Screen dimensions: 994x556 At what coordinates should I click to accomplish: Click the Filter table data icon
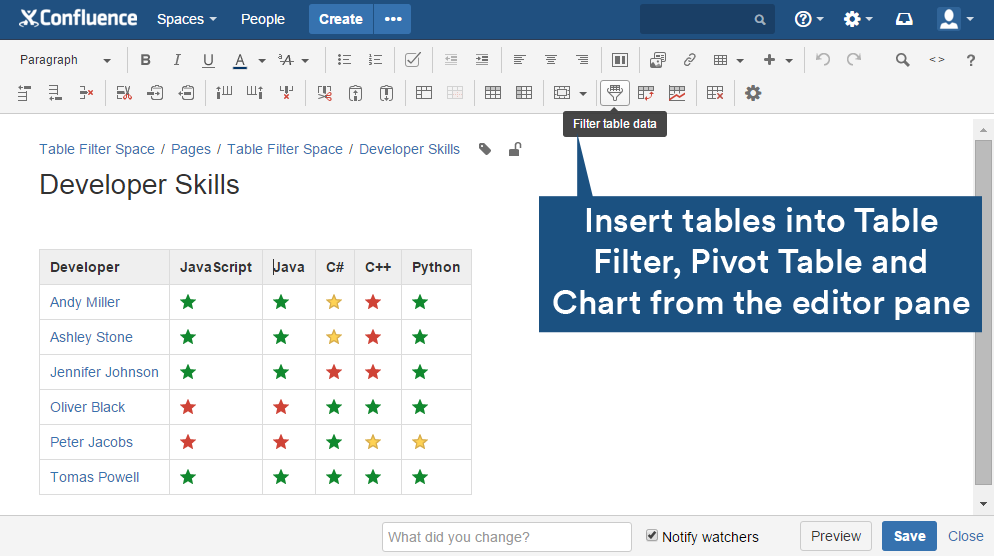click(615, 93)
